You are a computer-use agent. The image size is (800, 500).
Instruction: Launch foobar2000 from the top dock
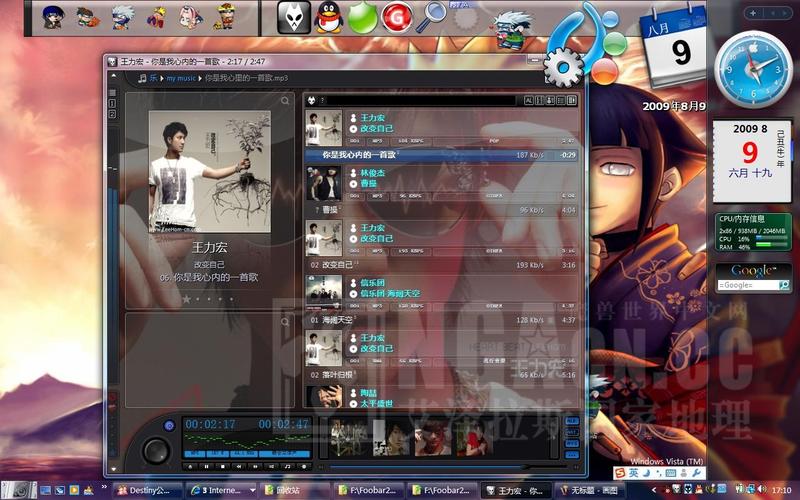(293, 17)
